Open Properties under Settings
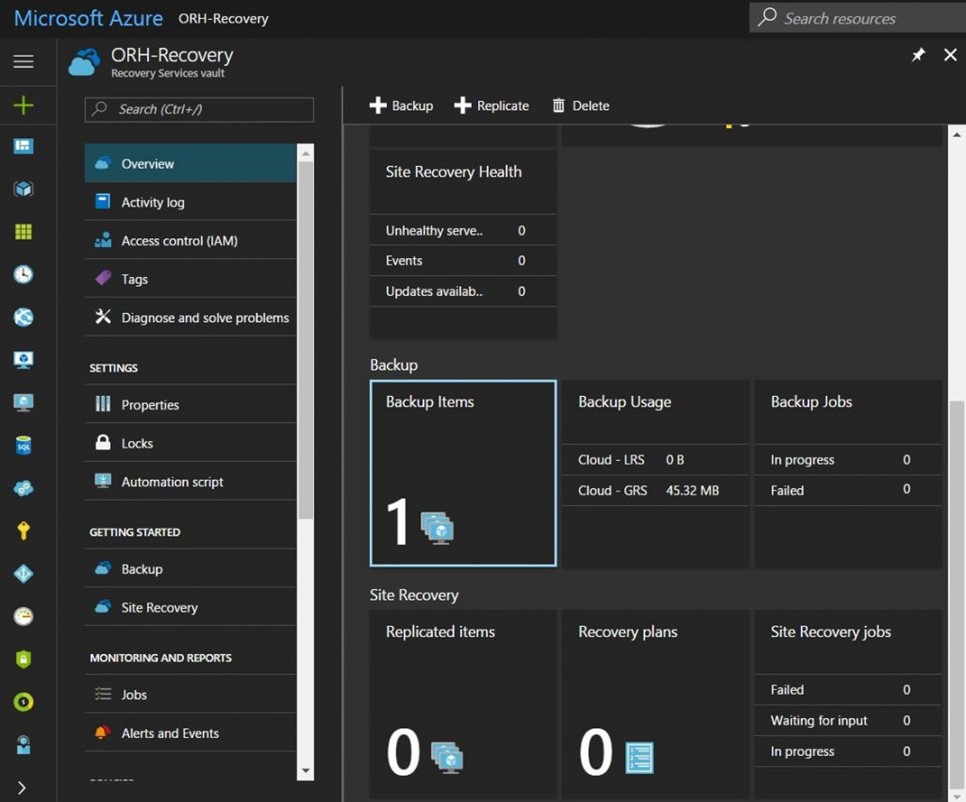The height and width of the screenshot is (802, 966). click(190, 404)
